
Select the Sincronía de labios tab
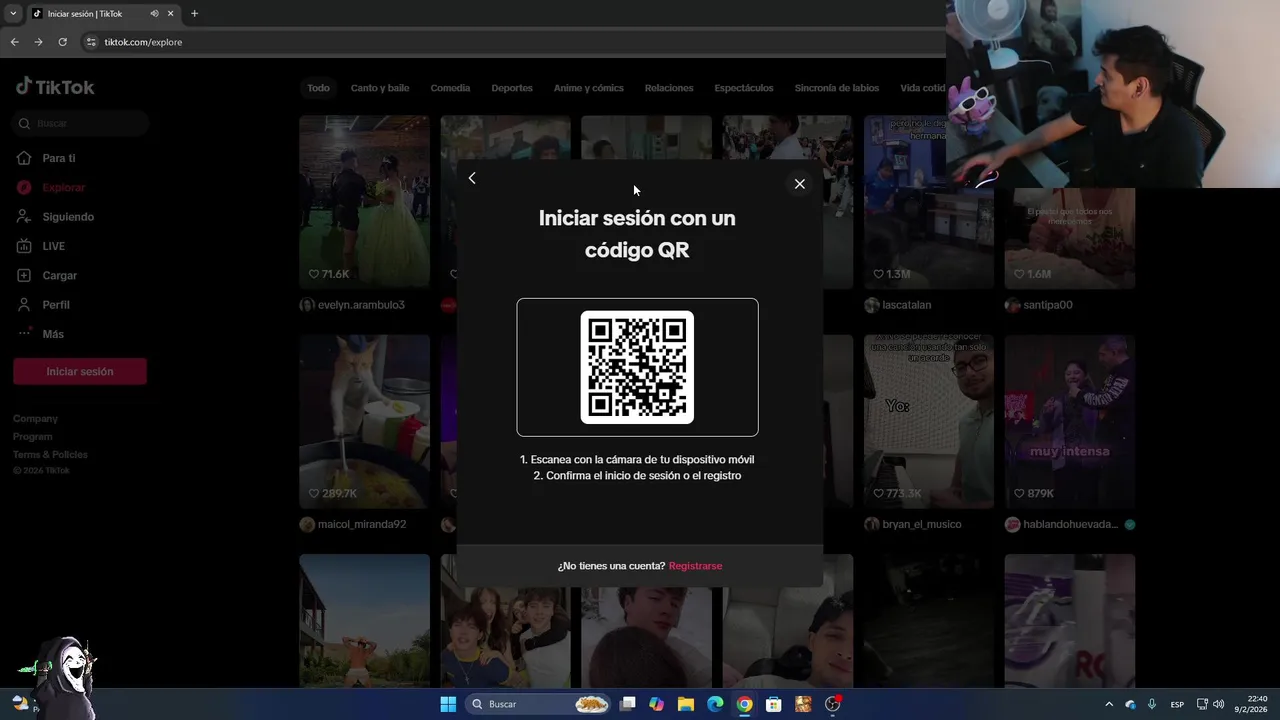[x=837, y=88]
